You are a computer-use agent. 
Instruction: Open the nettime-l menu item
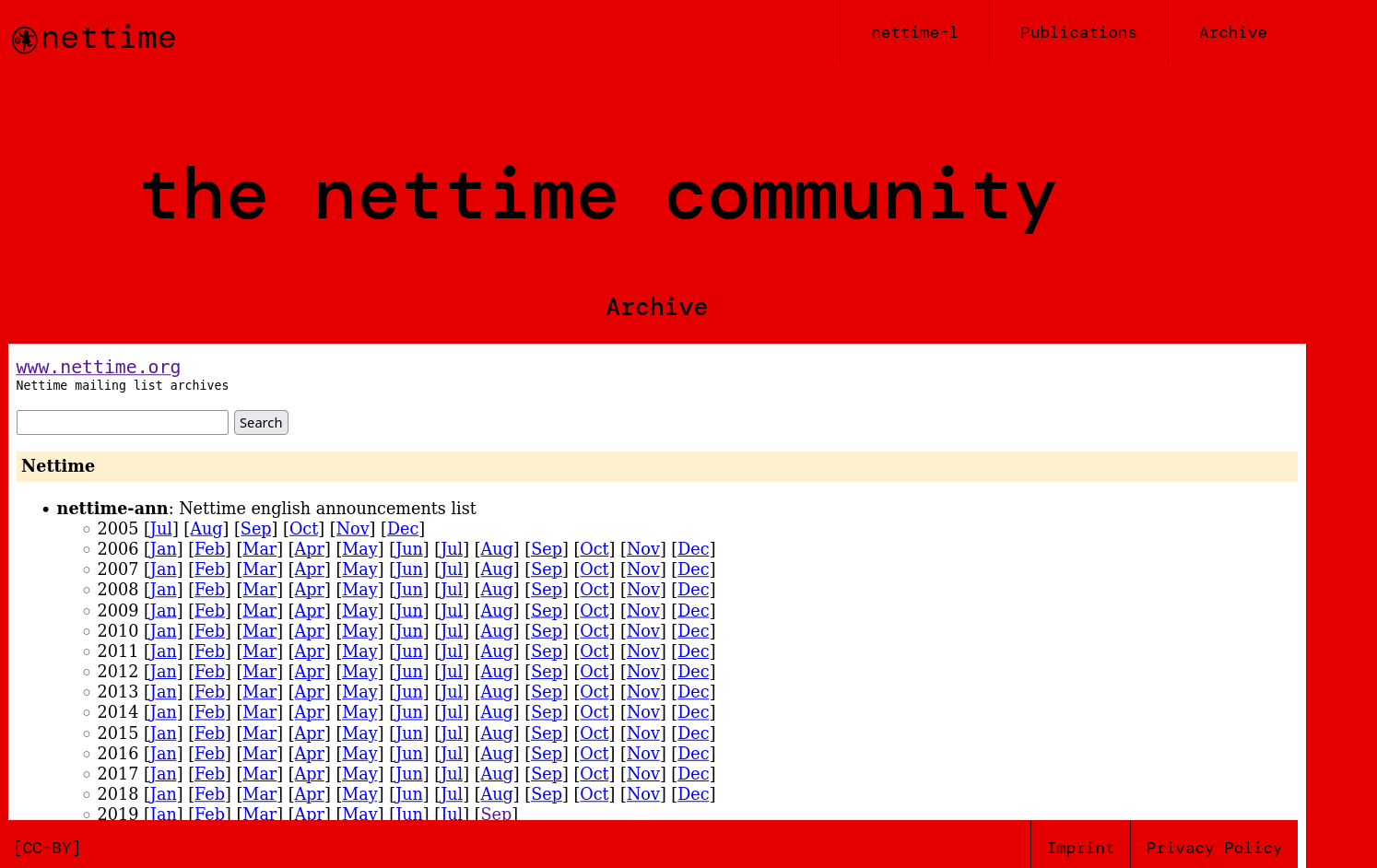913,33
